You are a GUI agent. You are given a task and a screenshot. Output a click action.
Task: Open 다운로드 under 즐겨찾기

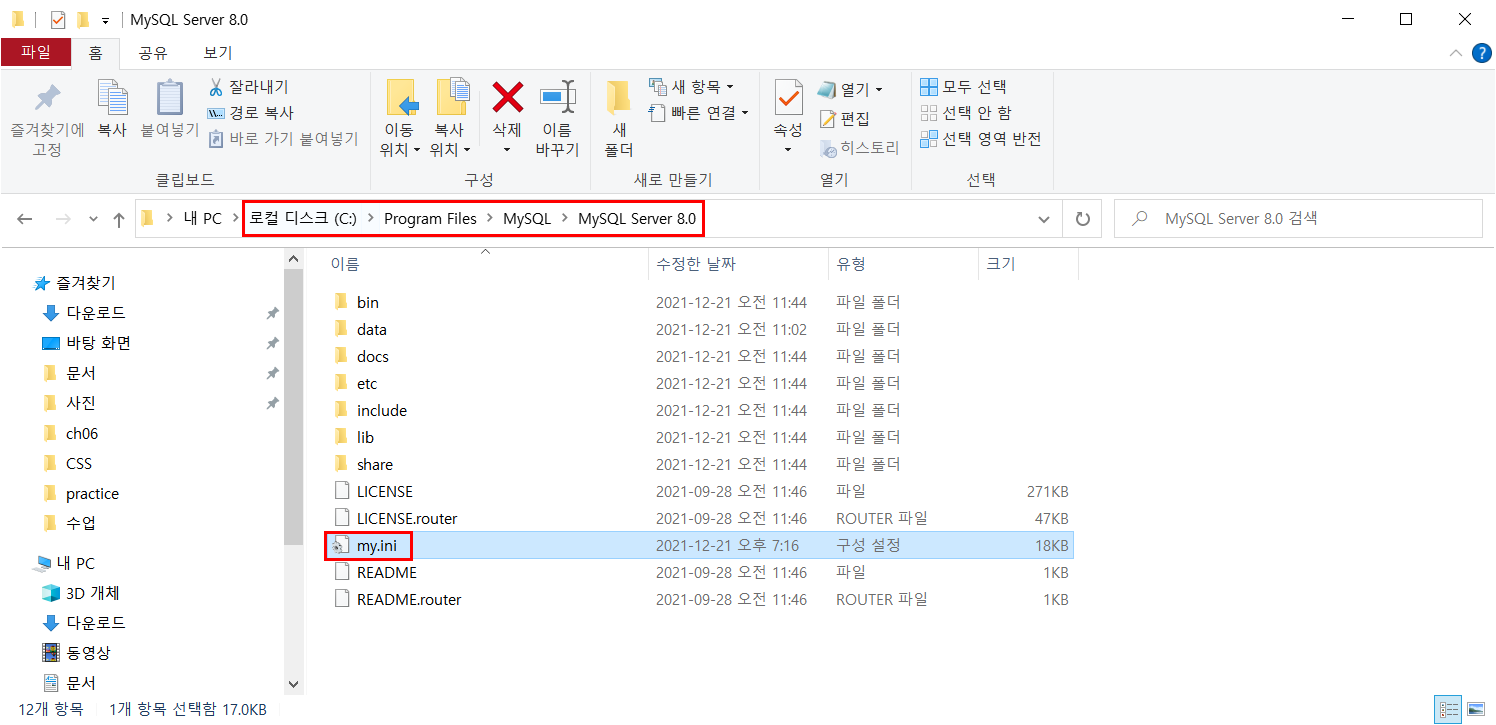[95, 313]
